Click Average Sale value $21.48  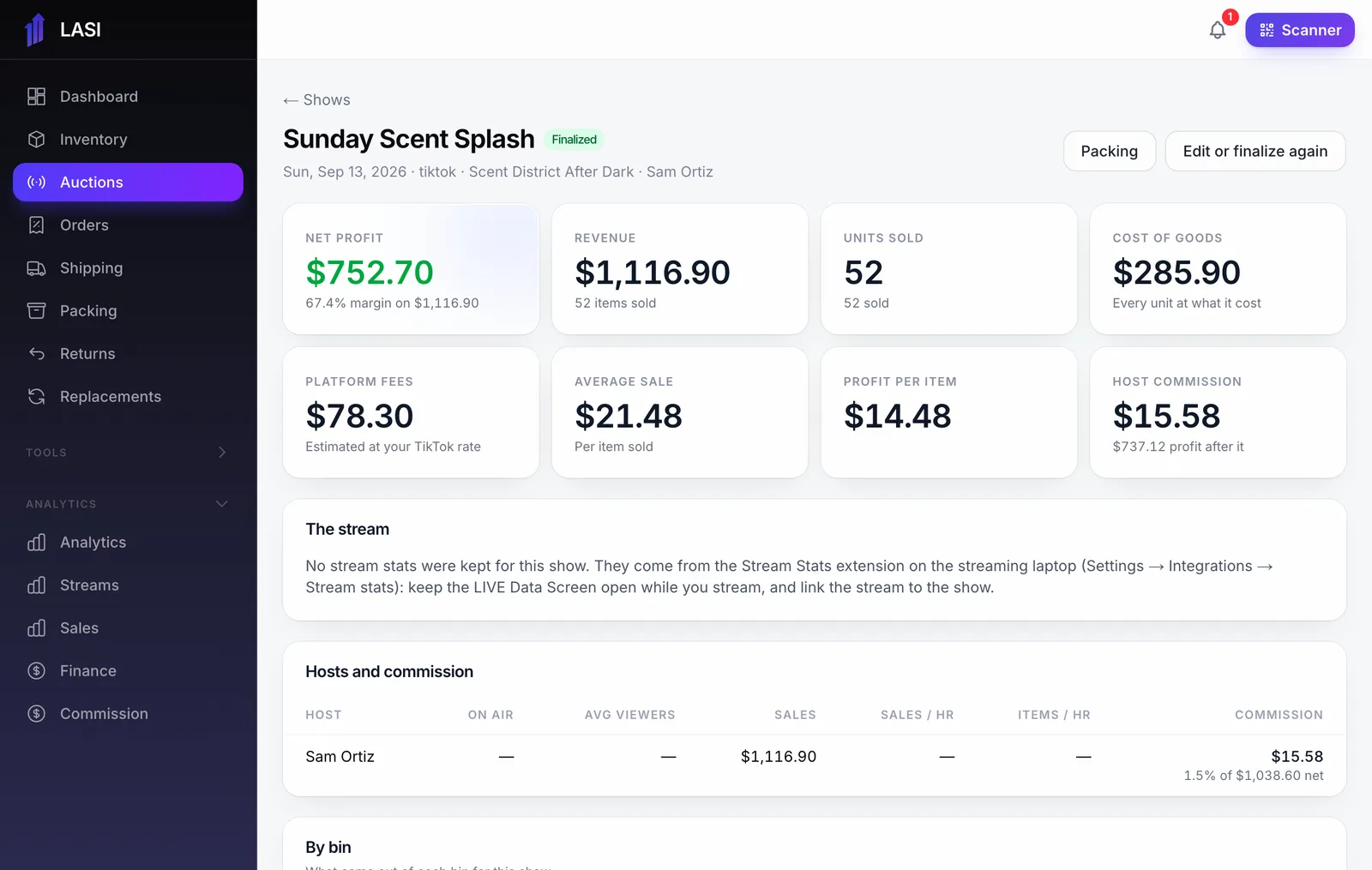click(629, 417)
